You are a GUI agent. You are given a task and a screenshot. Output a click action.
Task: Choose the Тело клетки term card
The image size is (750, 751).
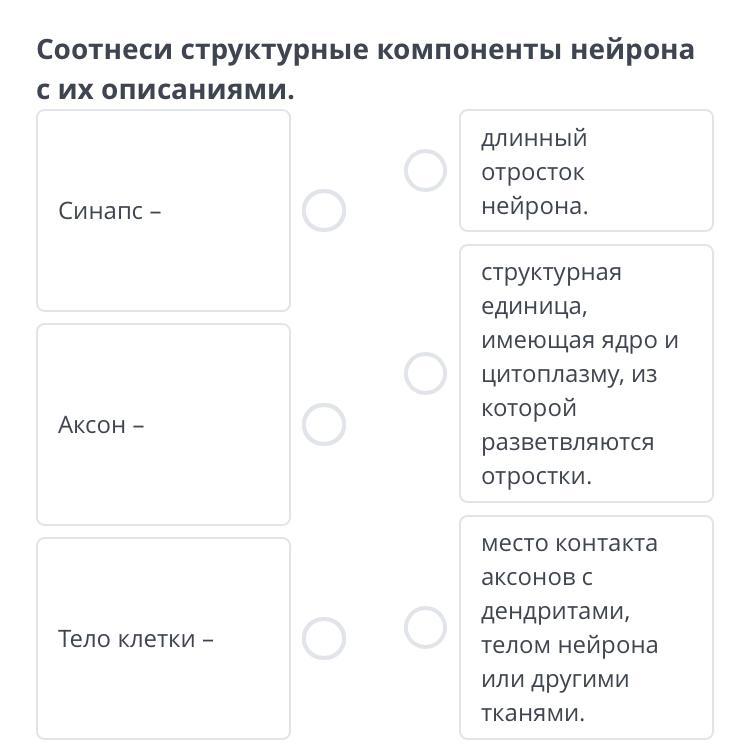pos(163,638)
